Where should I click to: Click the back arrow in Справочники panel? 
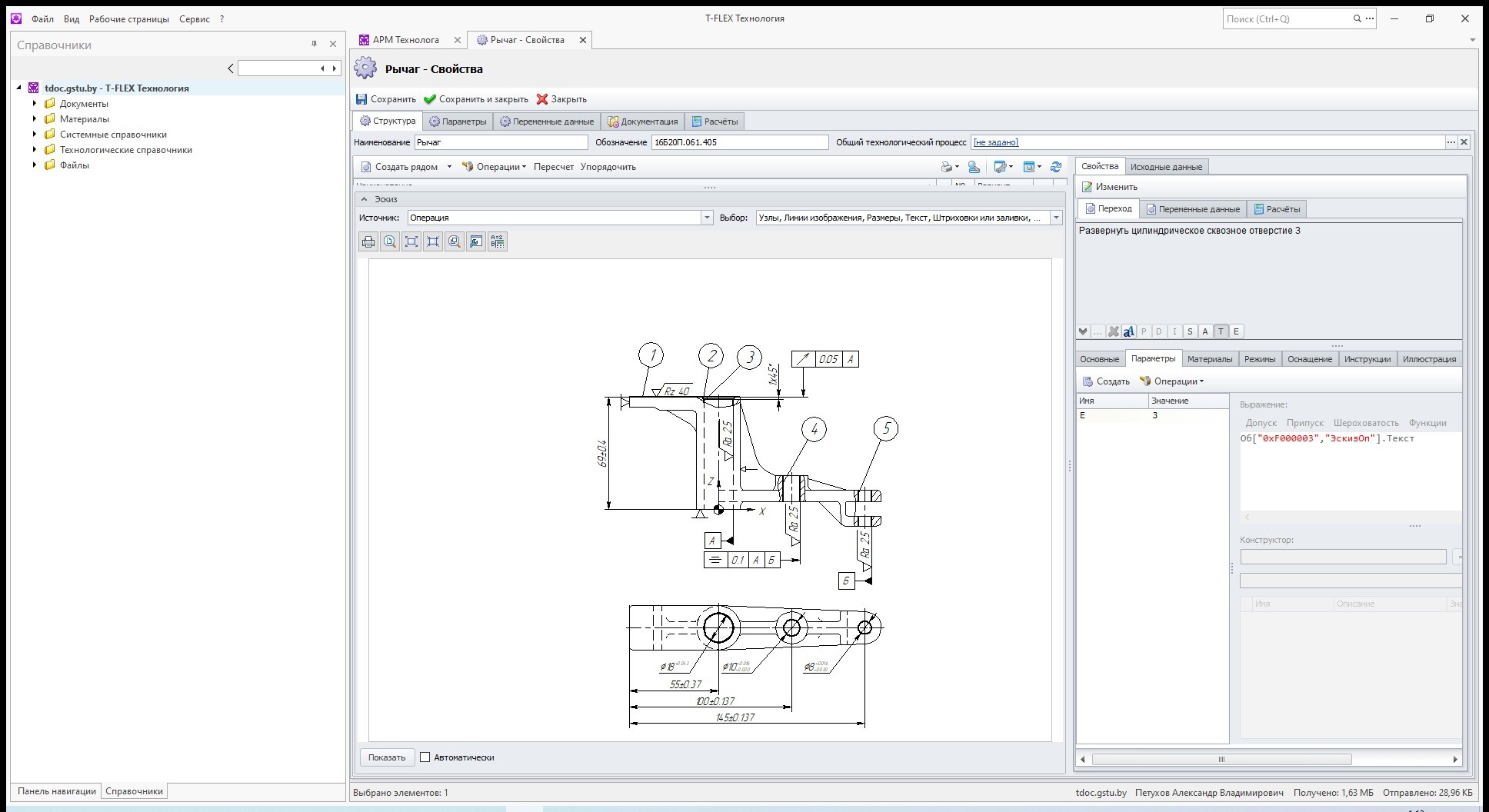click(231, 68)
